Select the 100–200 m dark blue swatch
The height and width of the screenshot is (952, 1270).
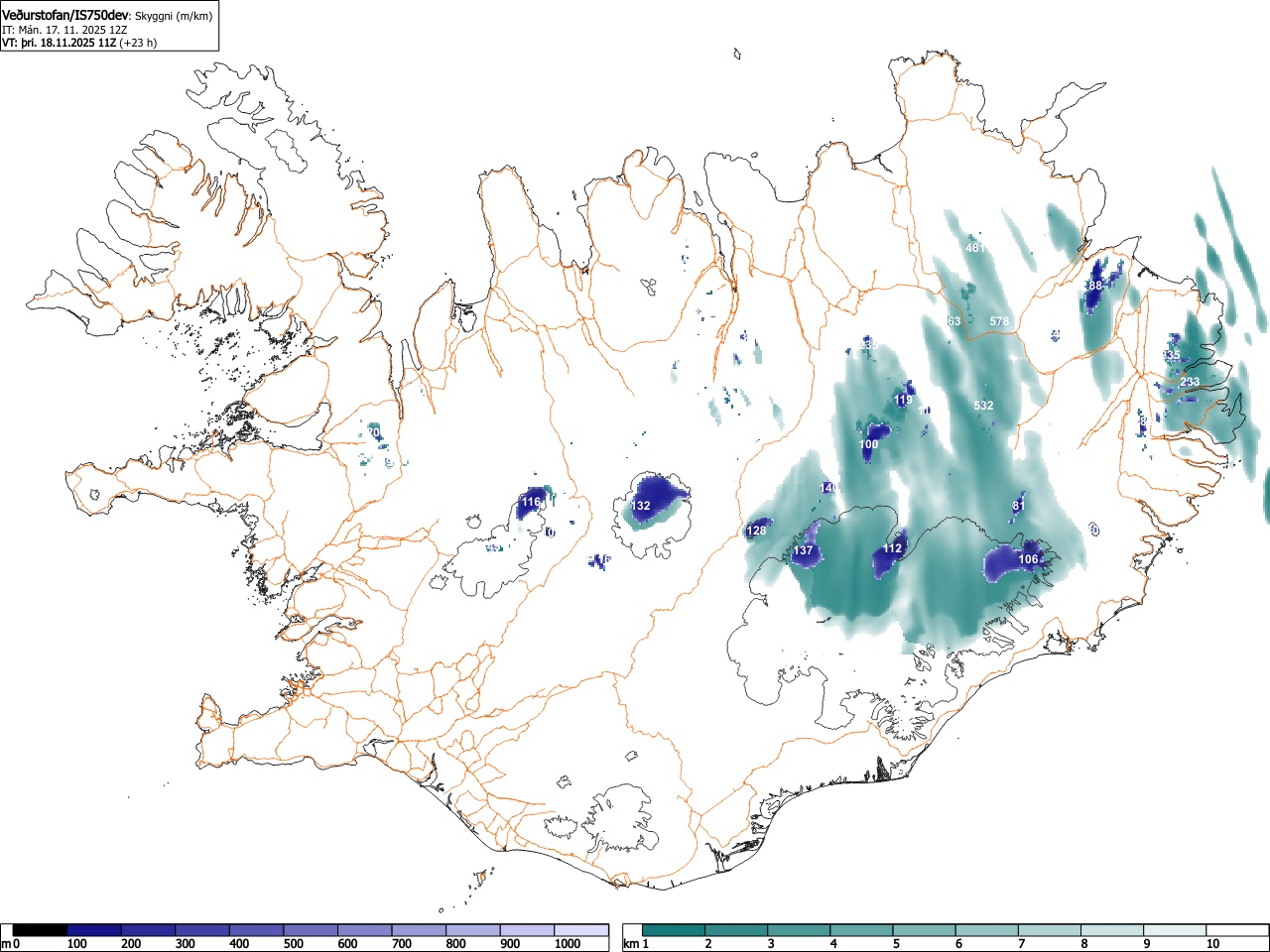click(94, 930)
